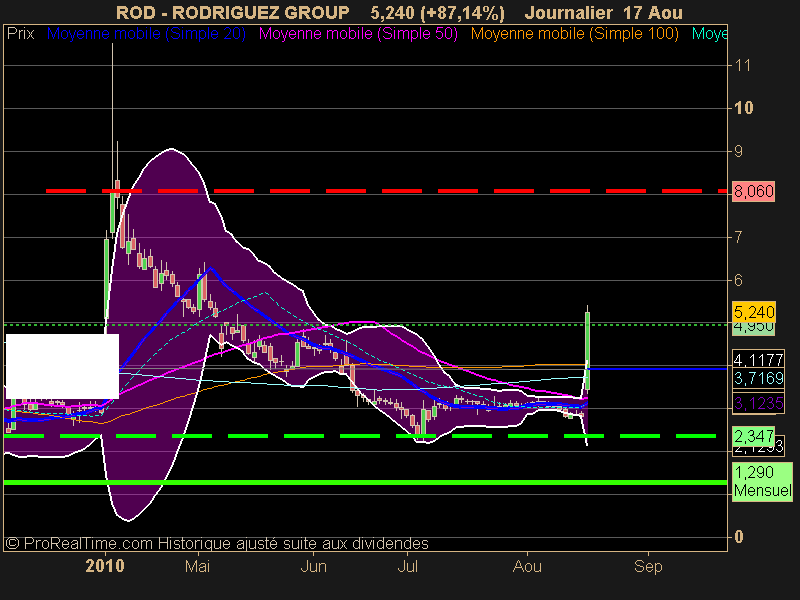
Task: Select the red 8,060 resistance price tag
Action: (754, 191)
